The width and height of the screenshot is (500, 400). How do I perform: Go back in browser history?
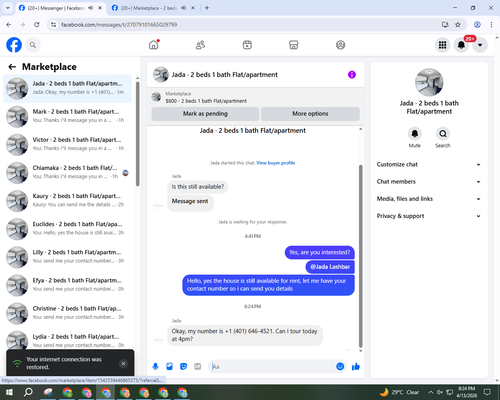tap(9, 25)
